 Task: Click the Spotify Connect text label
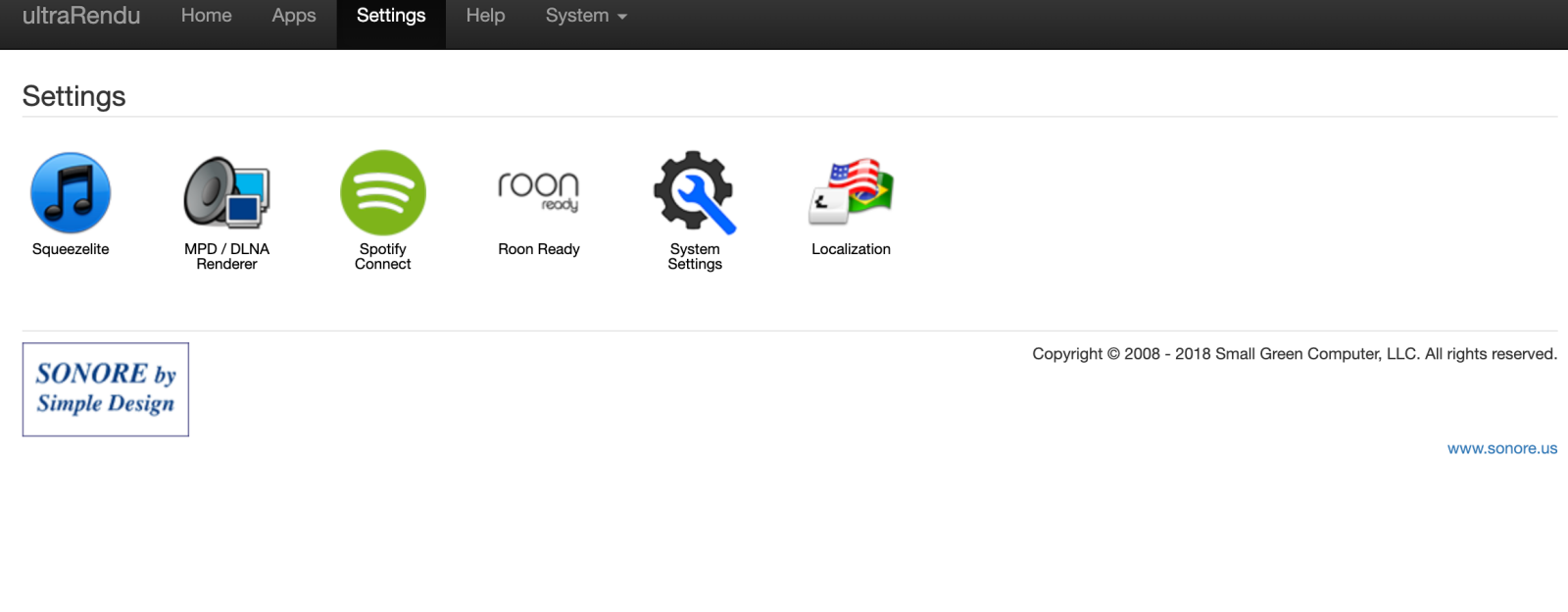(x=383, y=256)
